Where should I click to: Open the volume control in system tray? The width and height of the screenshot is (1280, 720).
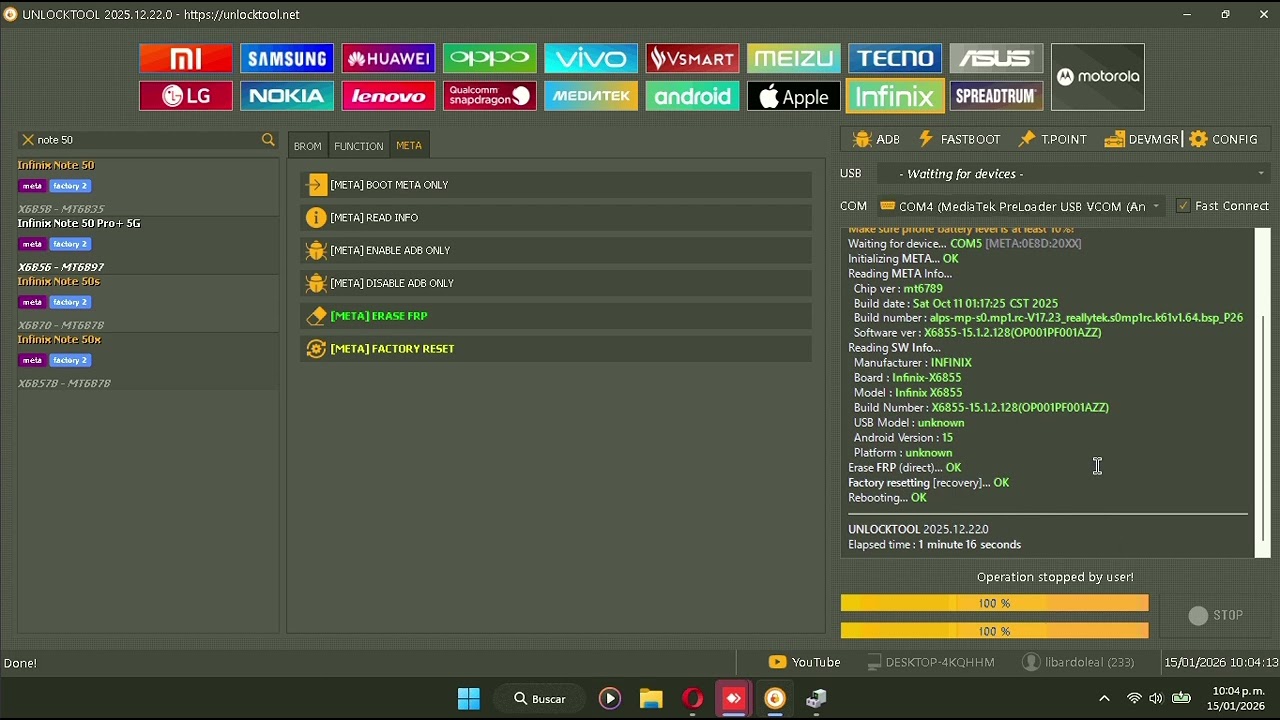[1157, 699]
